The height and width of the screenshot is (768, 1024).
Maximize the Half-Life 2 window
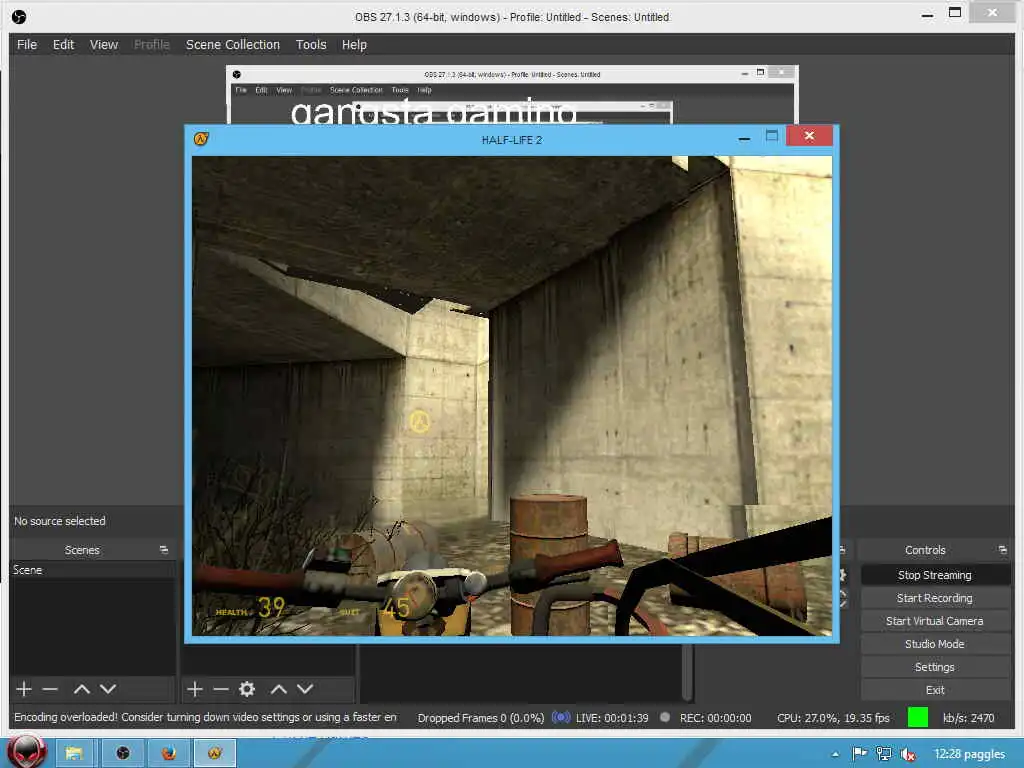click(x=771, y=136)
